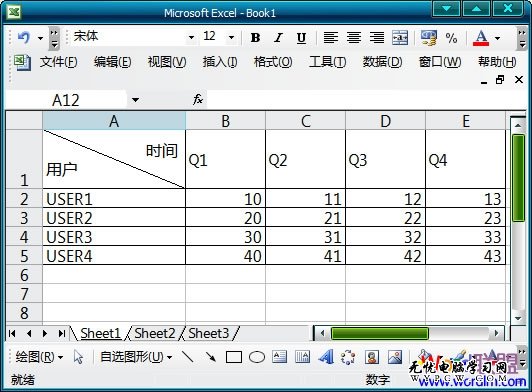Open the 宋体 font name dropdown

(191, 37)
